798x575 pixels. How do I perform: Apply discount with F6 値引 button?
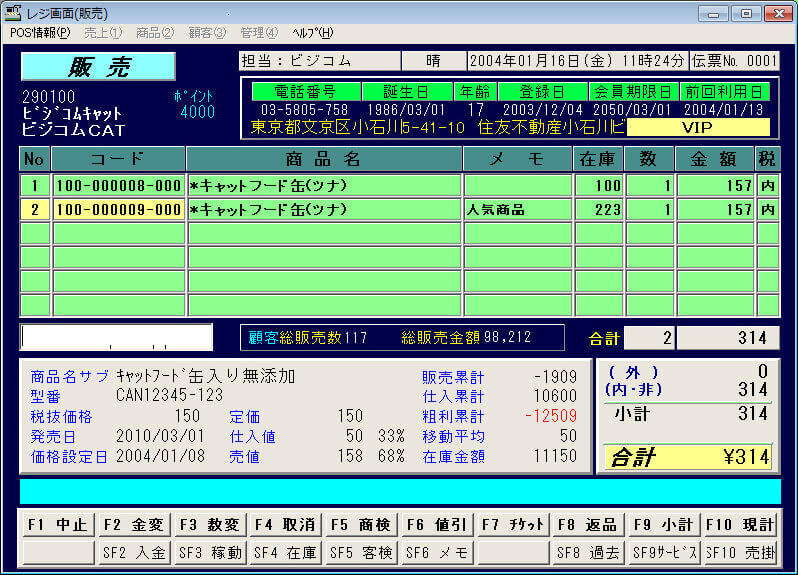point(437,524)
